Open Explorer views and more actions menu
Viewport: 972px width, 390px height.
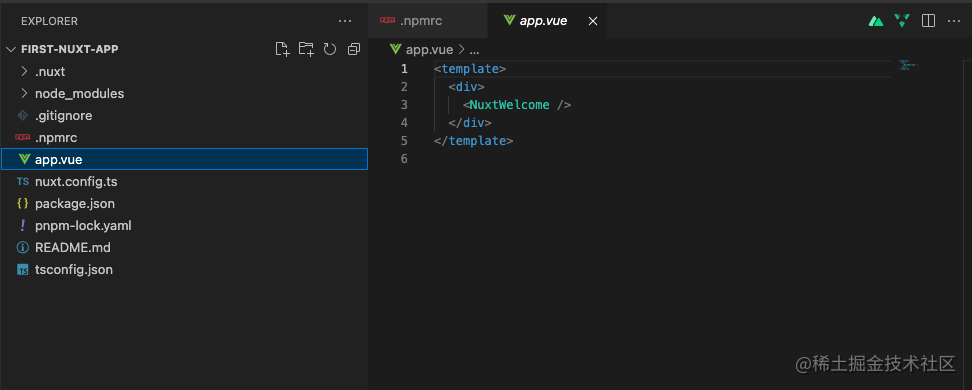[x=345, y=21]
